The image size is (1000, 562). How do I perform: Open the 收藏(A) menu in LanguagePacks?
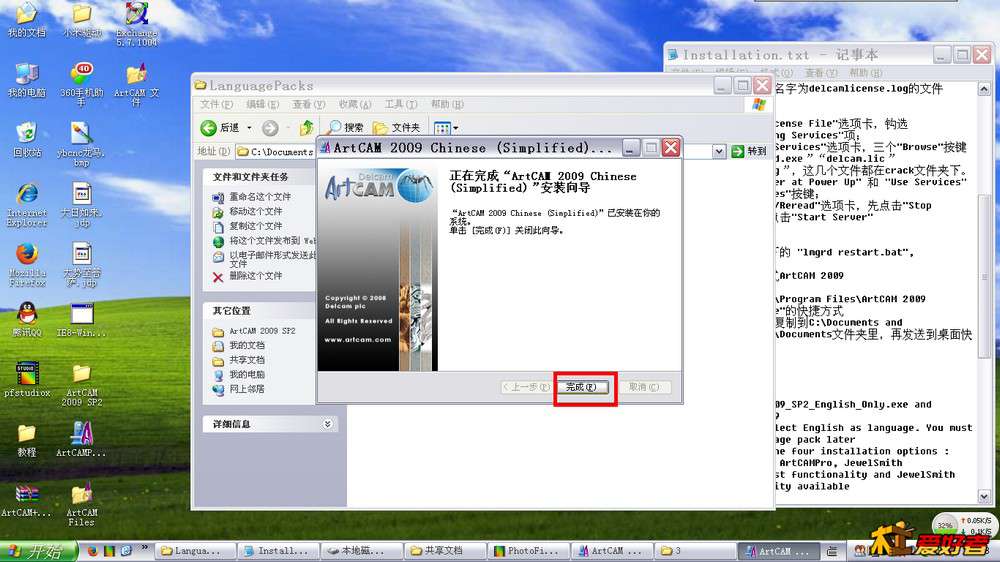tap(355, 104)
